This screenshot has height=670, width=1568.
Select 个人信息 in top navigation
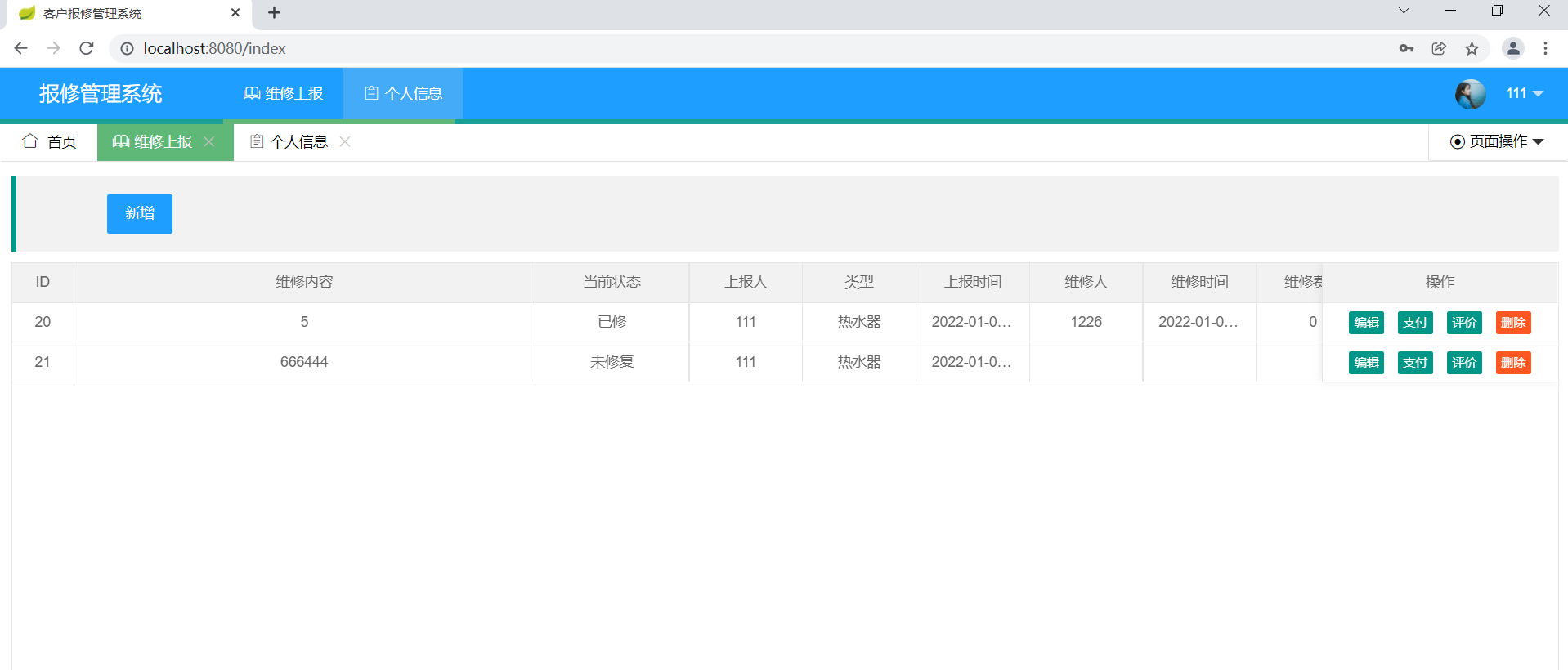pos(403,93)
